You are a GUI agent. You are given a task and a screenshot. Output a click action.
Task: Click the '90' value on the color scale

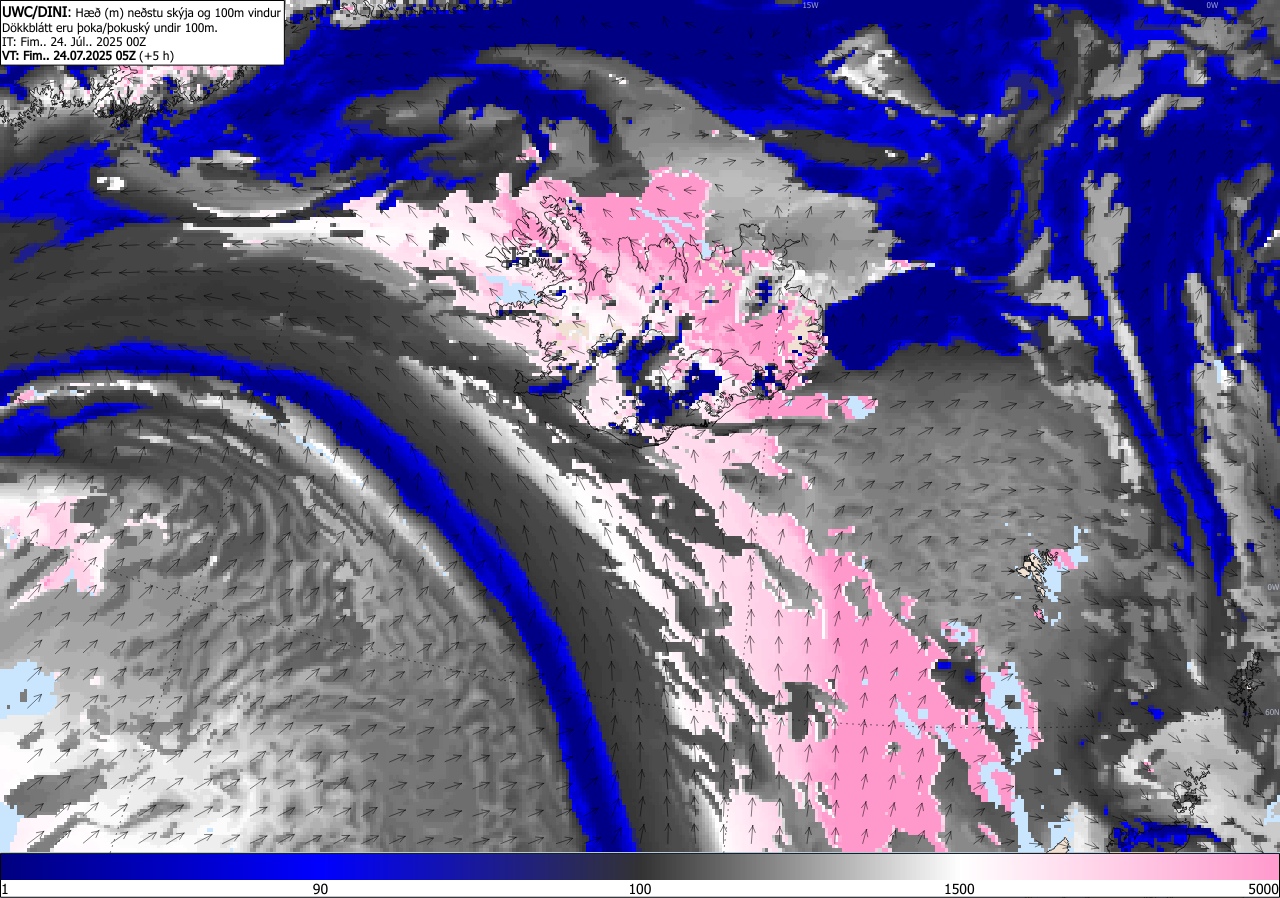click(321, 889)
